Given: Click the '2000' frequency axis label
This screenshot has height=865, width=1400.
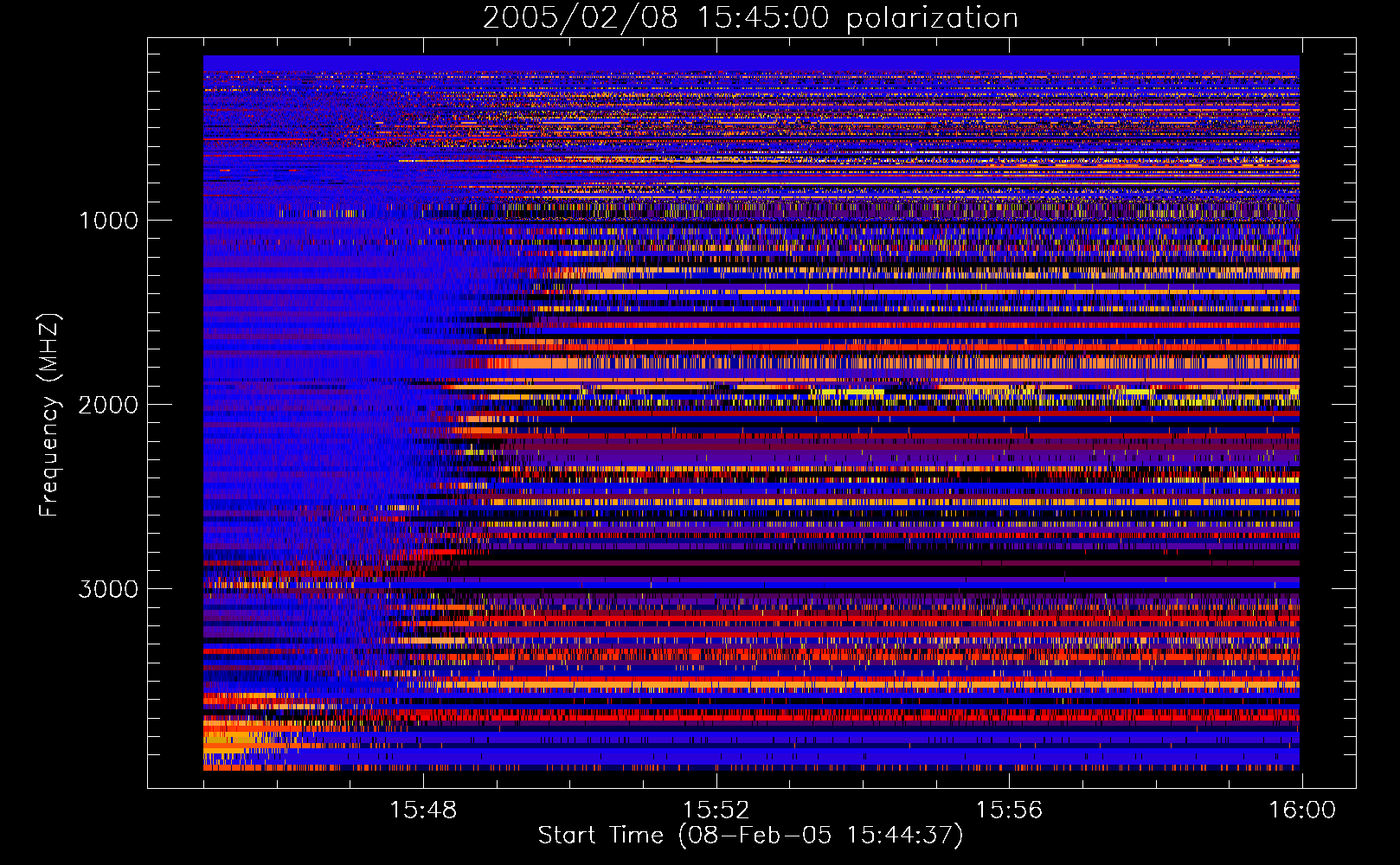Looking at the screenshot, I should [x=108, y=405].
